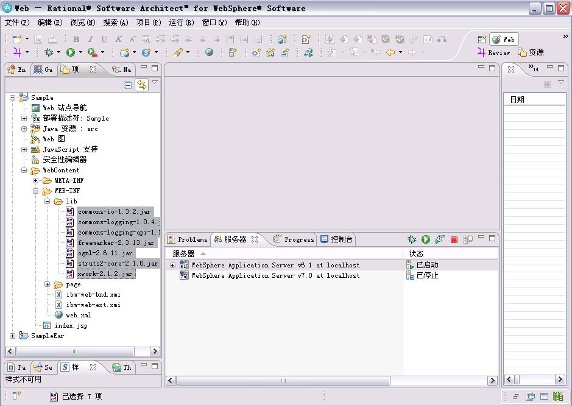
Task: Click the Underline U toolbar icon
Action: point(104,39)
